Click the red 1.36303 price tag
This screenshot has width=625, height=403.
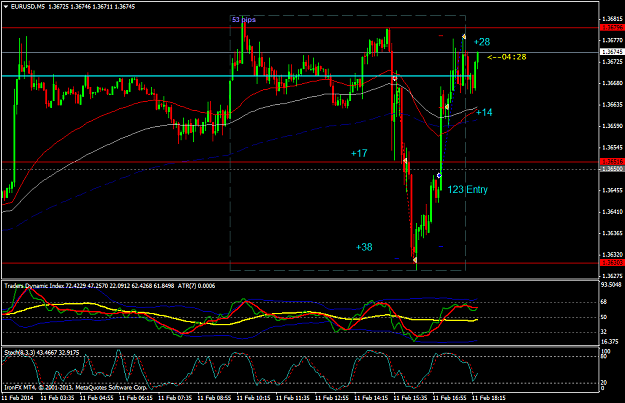[611, 263]
